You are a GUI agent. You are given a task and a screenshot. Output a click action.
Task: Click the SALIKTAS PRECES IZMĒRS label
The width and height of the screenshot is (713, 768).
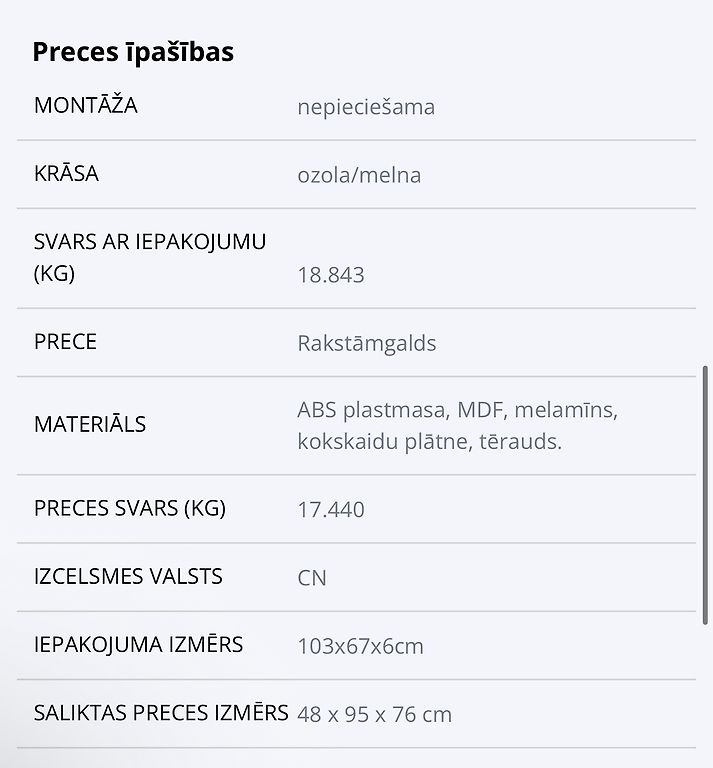tap(161, 713)
